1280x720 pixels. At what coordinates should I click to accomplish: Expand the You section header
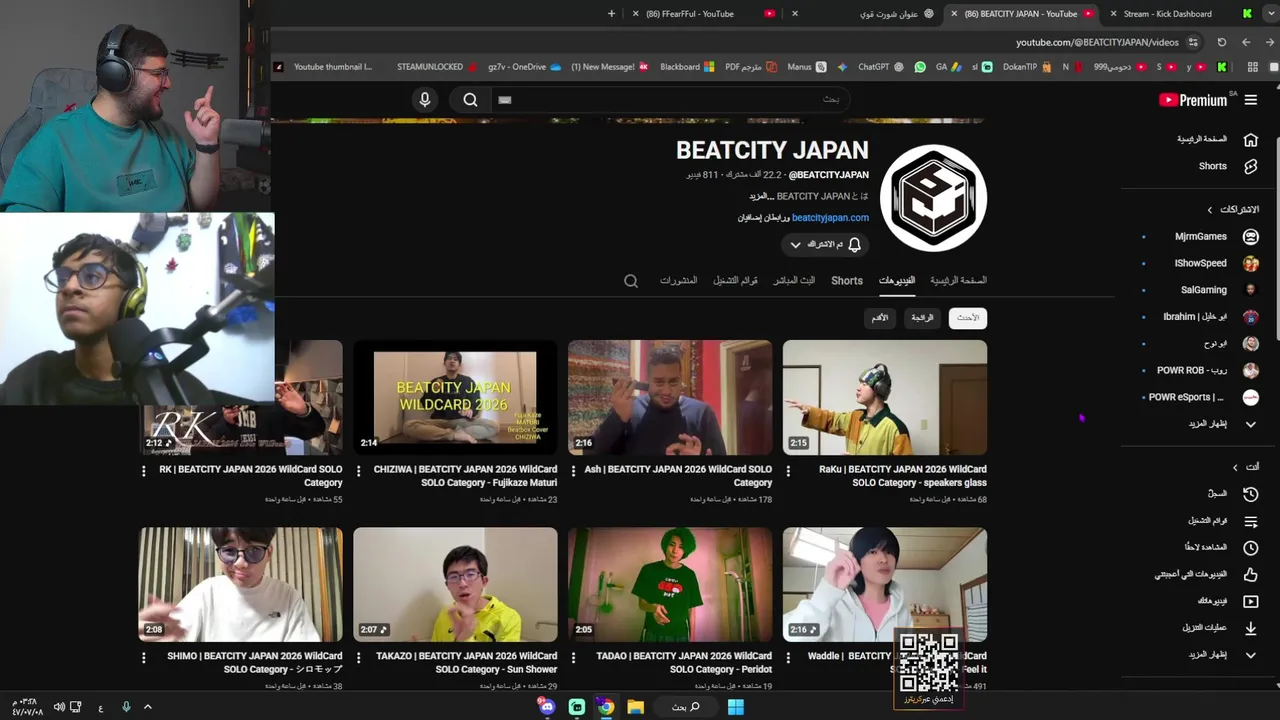[x=1246, y=467]
